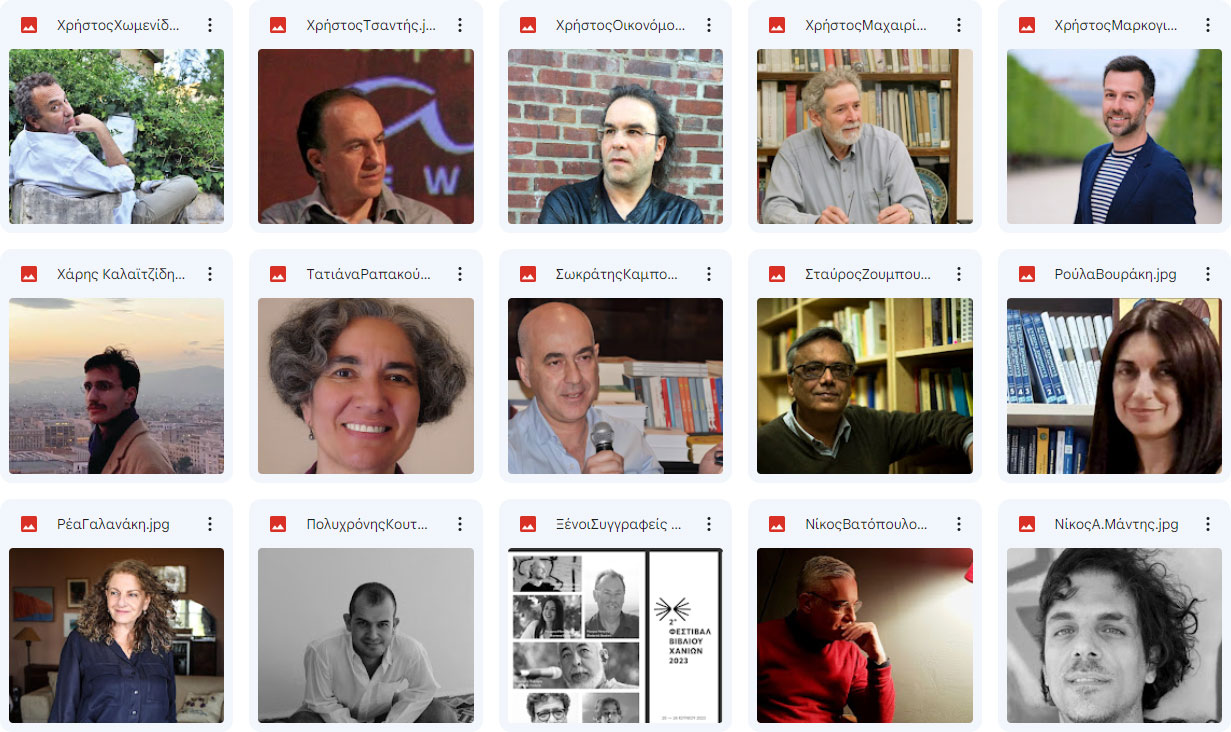Select ΞένοιΣυγγραφείς festival poster thumbnail
Image resolution: width=1231 pixels, height=732 pixels.
pyautogui.click(x=615, y=635)
